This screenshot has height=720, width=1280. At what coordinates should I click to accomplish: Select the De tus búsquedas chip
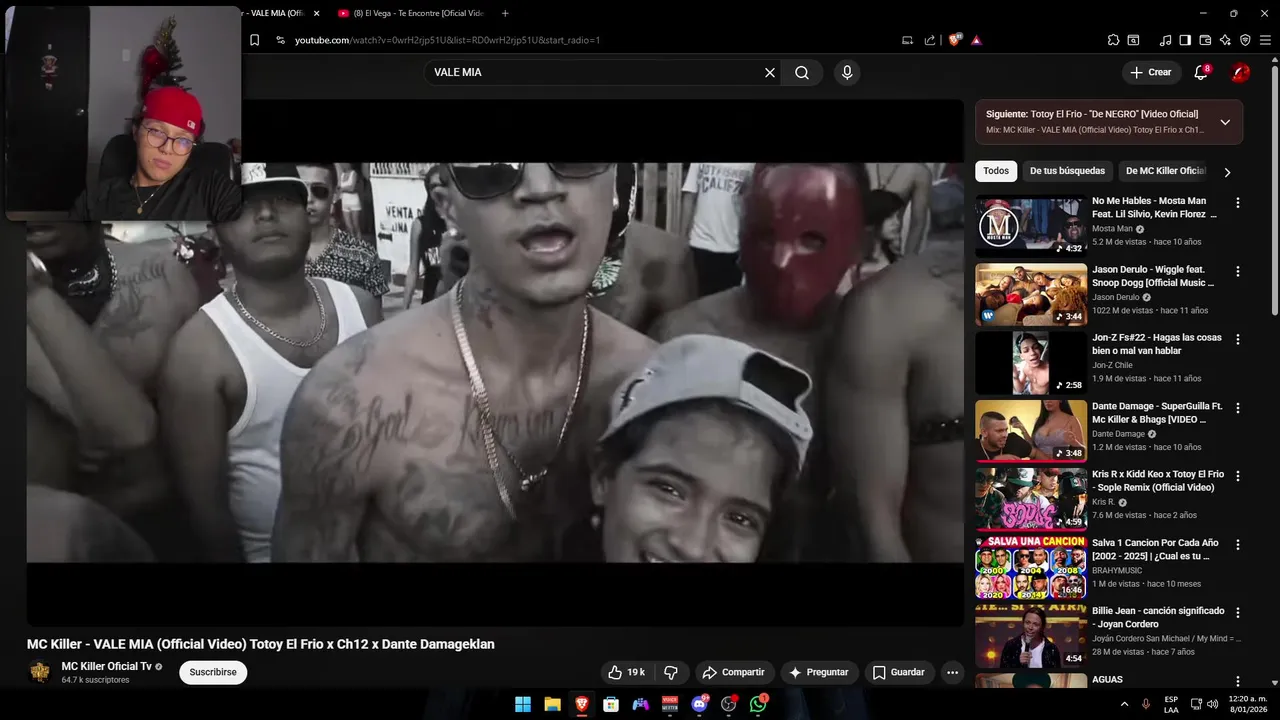1067,171
